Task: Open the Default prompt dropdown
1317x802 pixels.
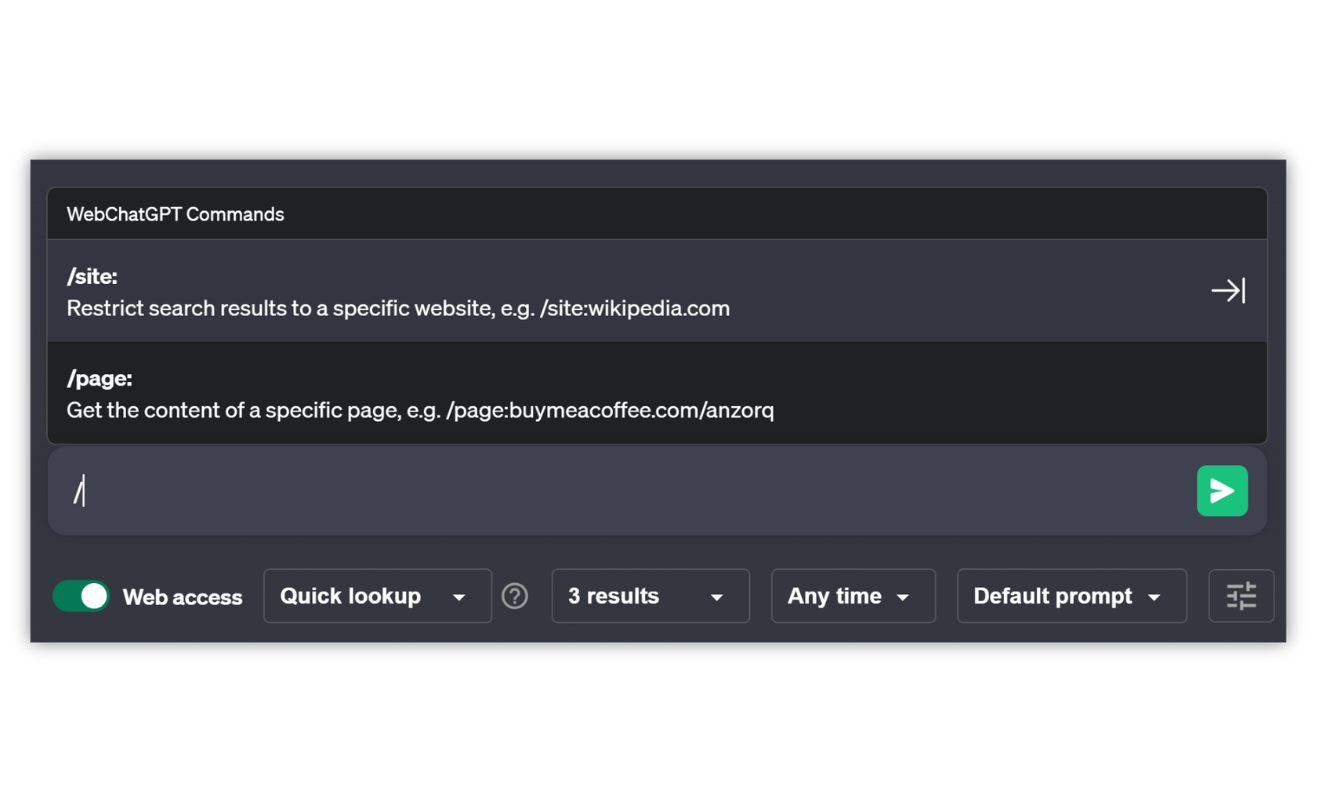Action: point(1071,596)
